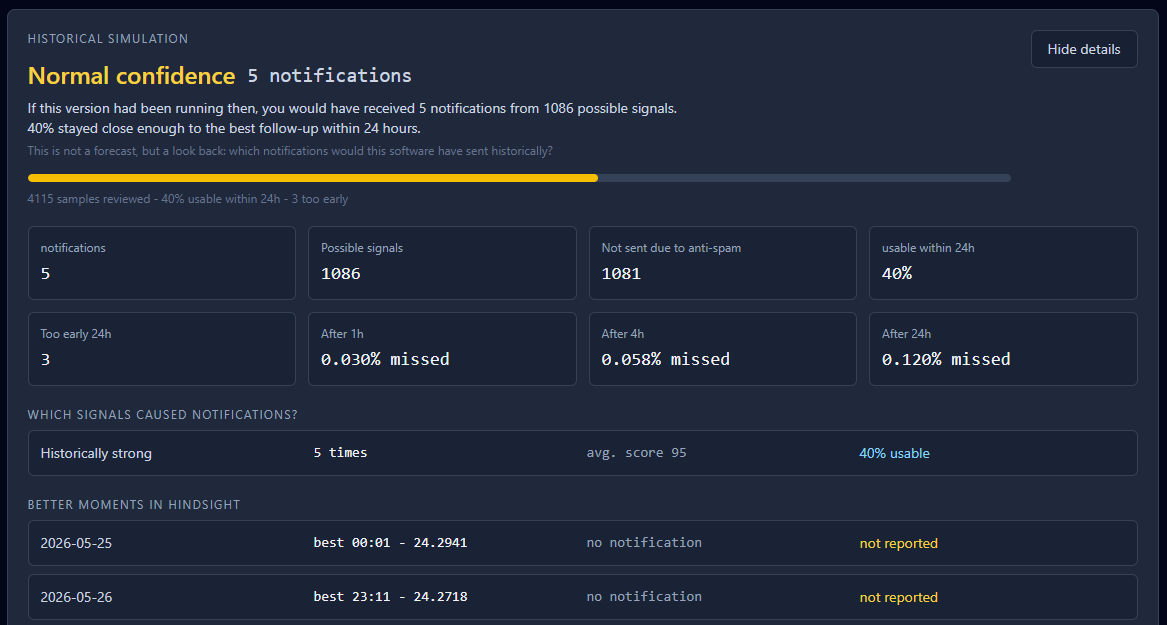Viewport: 1167px width, 625px height.
Task: Click the '5 notifications' heading text
Action: [330, 76]
